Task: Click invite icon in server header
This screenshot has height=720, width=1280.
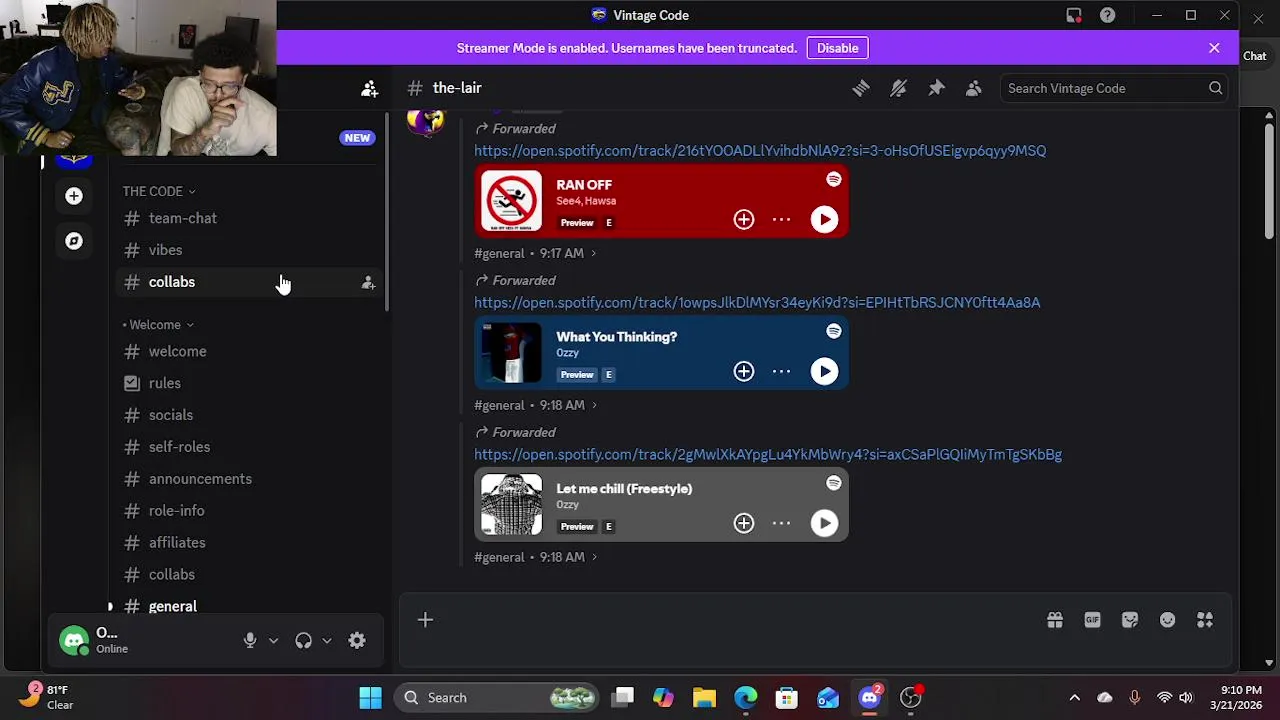Action: pyautogui.click(x=369, y=89)
